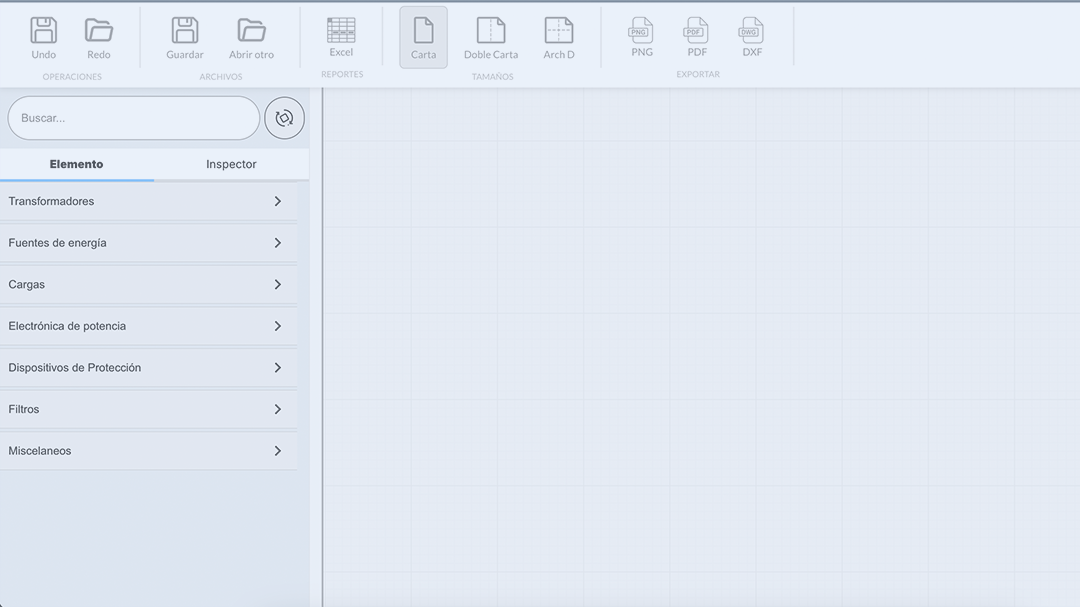Save the diagram with the Guardar icon
Screen dimensions: 1080x607
pos(185,31)
